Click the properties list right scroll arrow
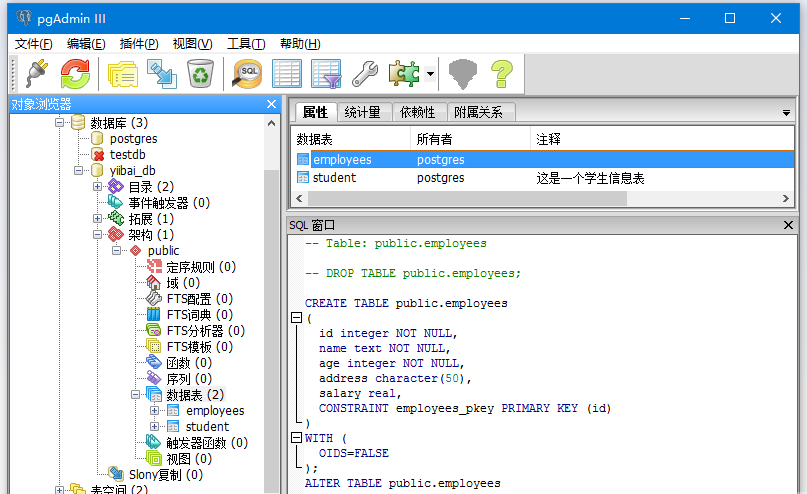The image size is (807, 494). point(786,199)
